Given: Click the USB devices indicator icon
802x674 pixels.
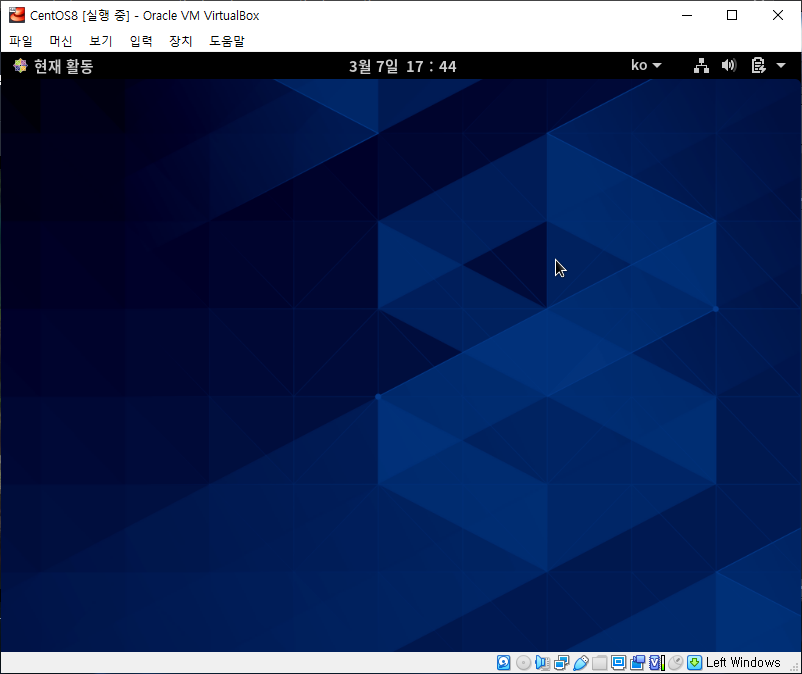Looking at the screenshot, I should [581, 663].
